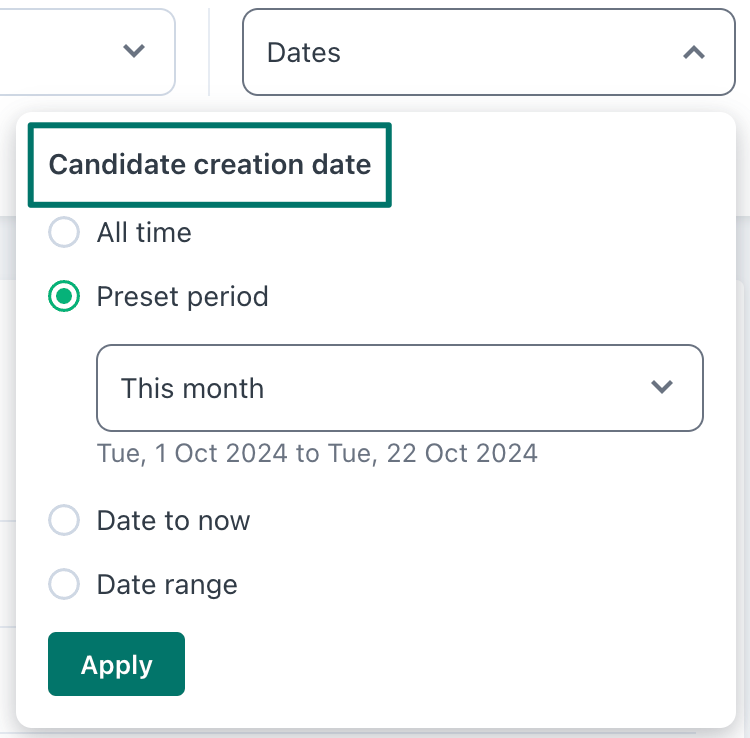
Task: Click the chevron arrow in This month box
Action: point(662,386)
